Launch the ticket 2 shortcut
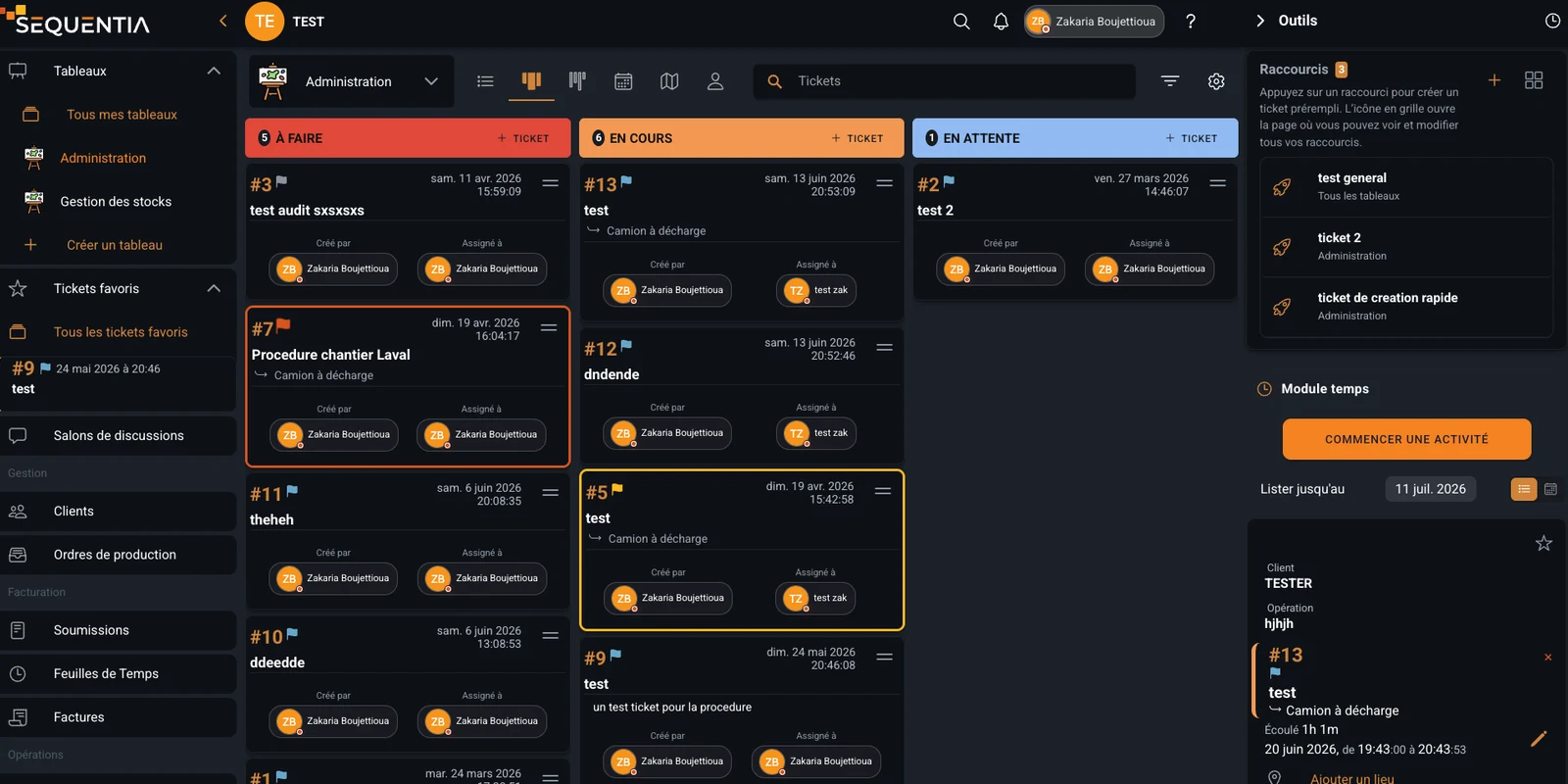 pos(1406,247)
